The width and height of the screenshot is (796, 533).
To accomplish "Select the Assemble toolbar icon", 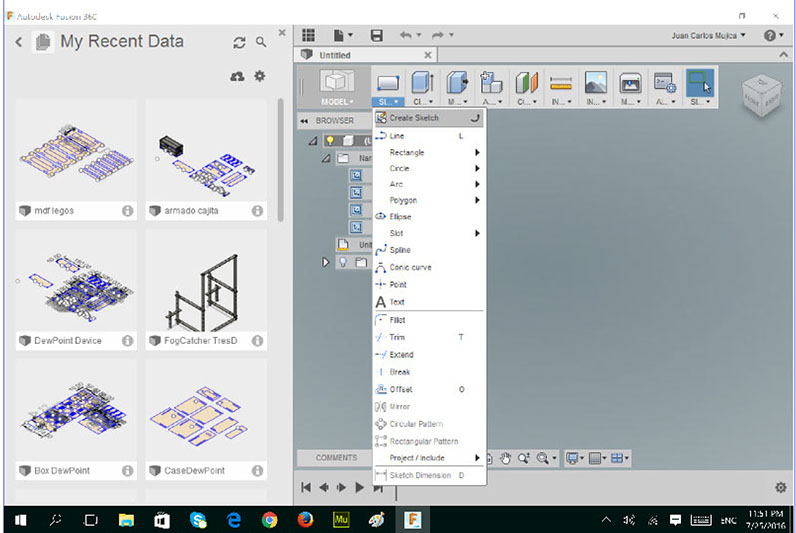I will pos(491,82).
